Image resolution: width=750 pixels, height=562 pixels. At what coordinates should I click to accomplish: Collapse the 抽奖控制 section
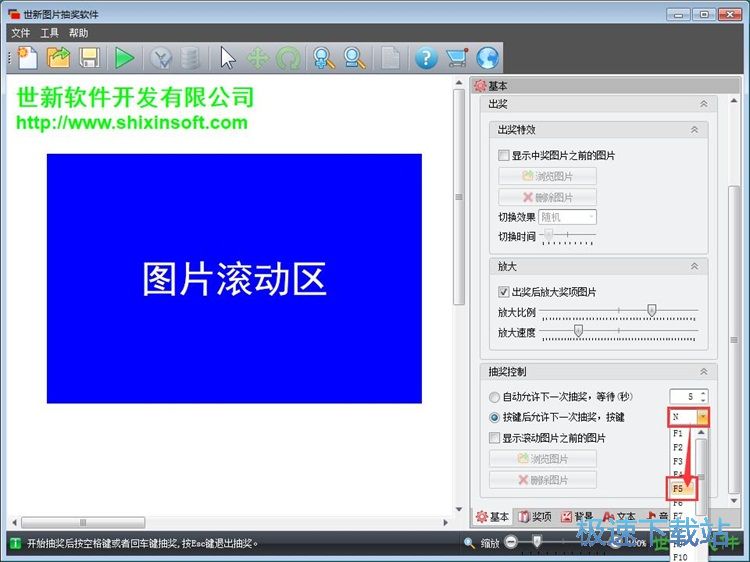(x=704, y=372)
